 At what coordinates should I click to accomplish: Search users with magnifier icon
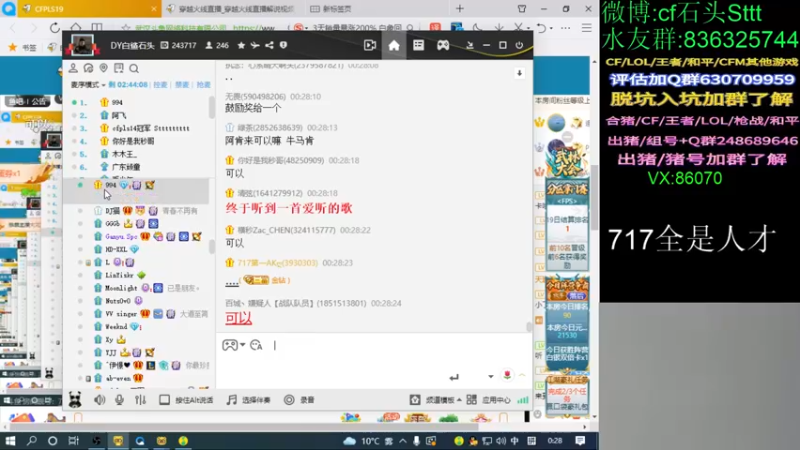[x=134, y=68]
